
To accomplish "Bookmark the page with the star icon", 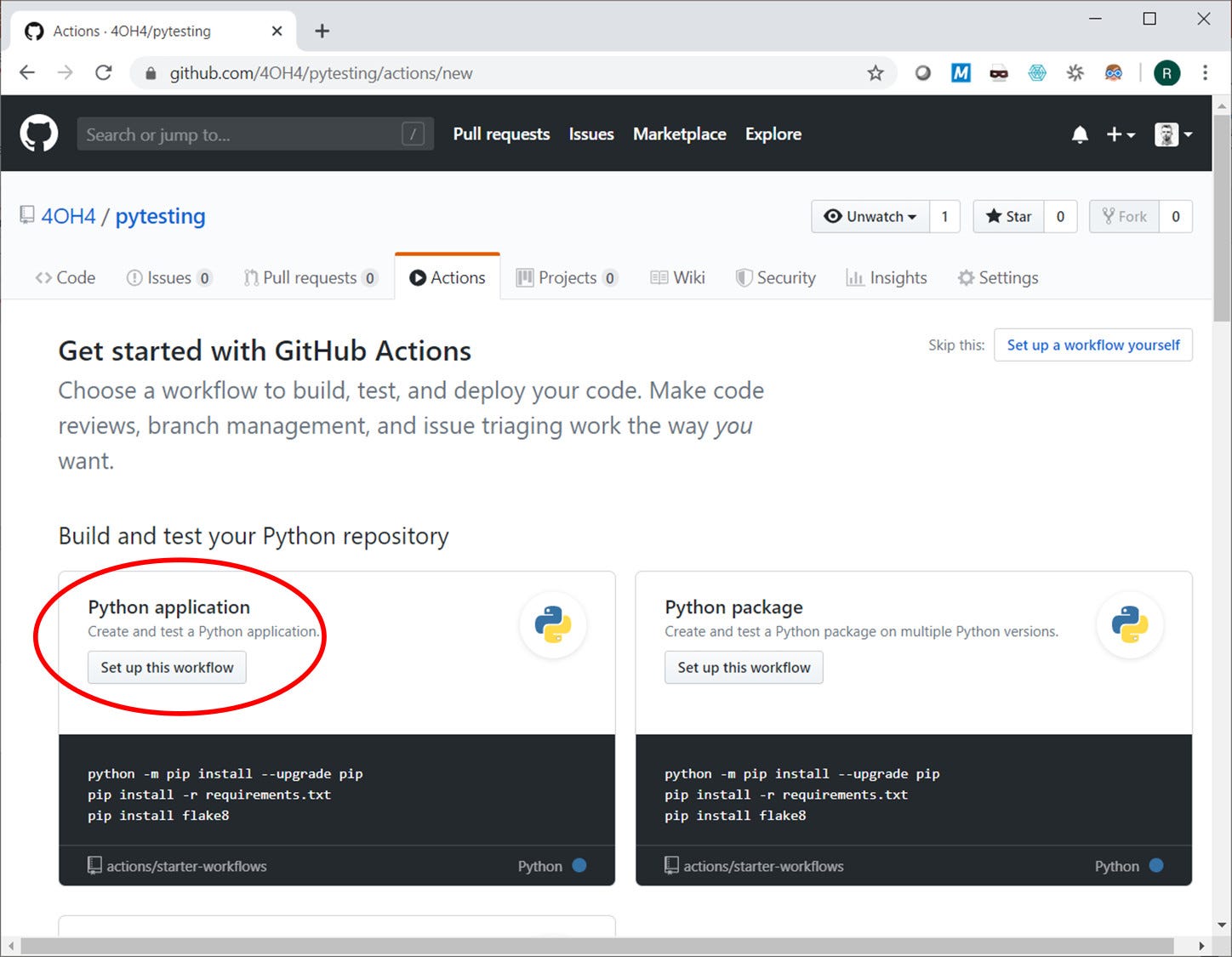I will tap(876, 73).
